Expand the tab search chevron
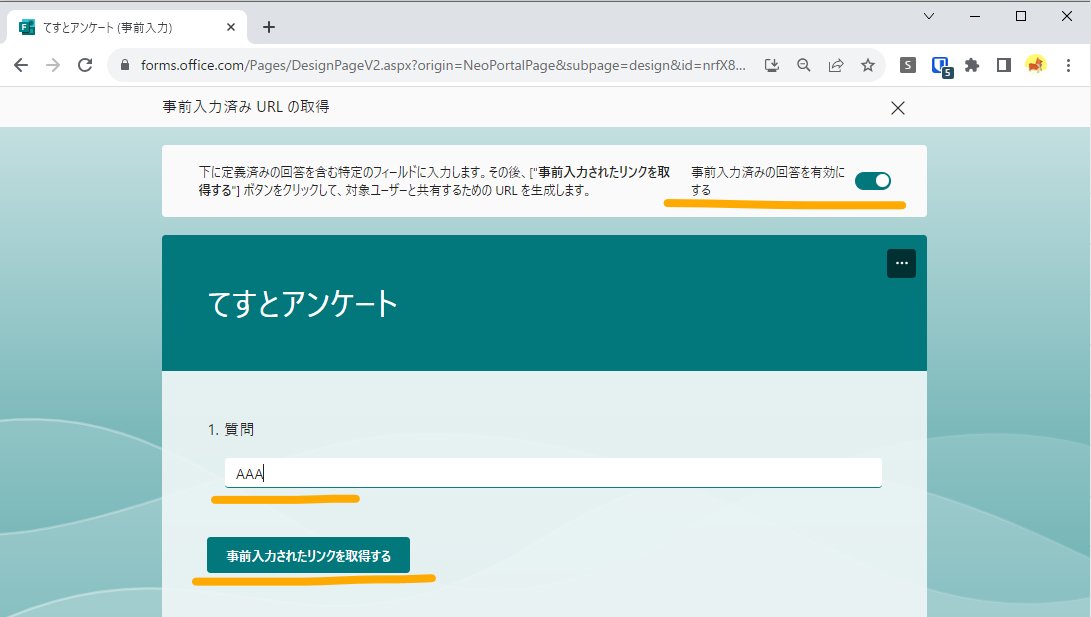The height and width of the screenshot is (617, 1091). (x=929, y=16)
